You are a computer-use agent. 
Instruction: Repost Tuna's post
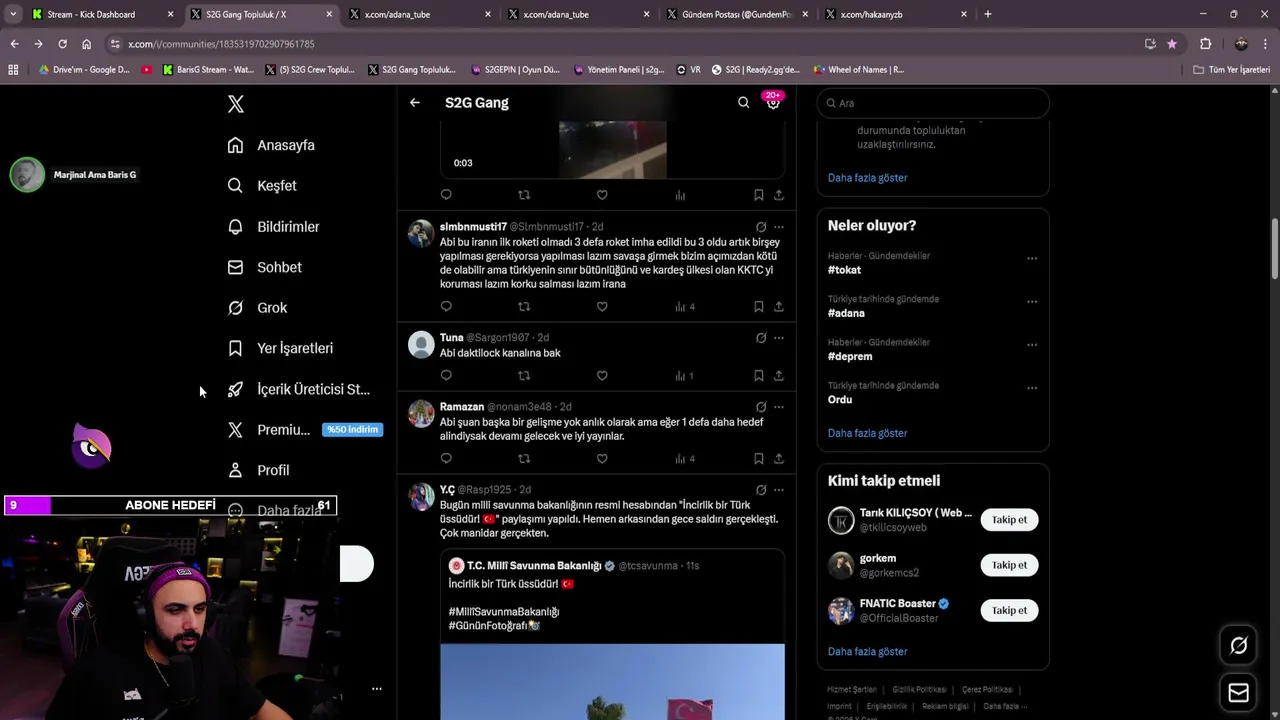524,376
